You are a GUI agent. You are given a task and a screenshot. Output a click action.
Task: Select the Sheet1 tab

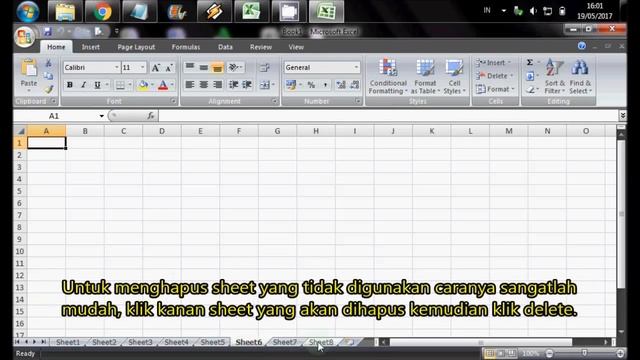click(x=68, y=342)
